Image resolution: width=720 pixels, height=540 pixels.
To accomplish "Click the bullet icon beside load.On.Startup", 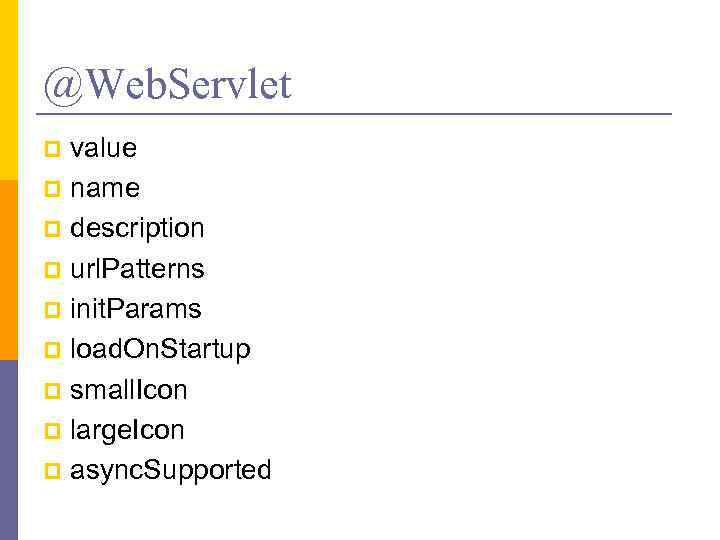I will (x=52, y=351).
